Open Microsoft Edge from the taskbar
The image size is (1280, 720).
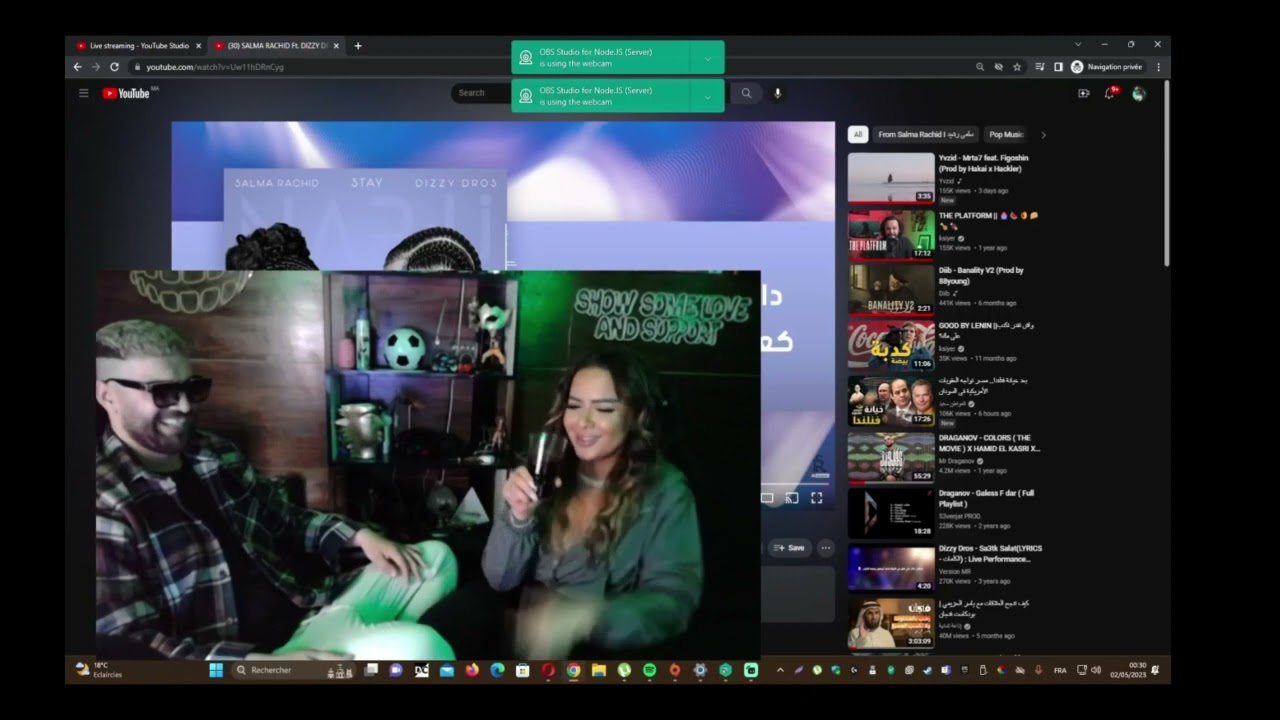497,670
